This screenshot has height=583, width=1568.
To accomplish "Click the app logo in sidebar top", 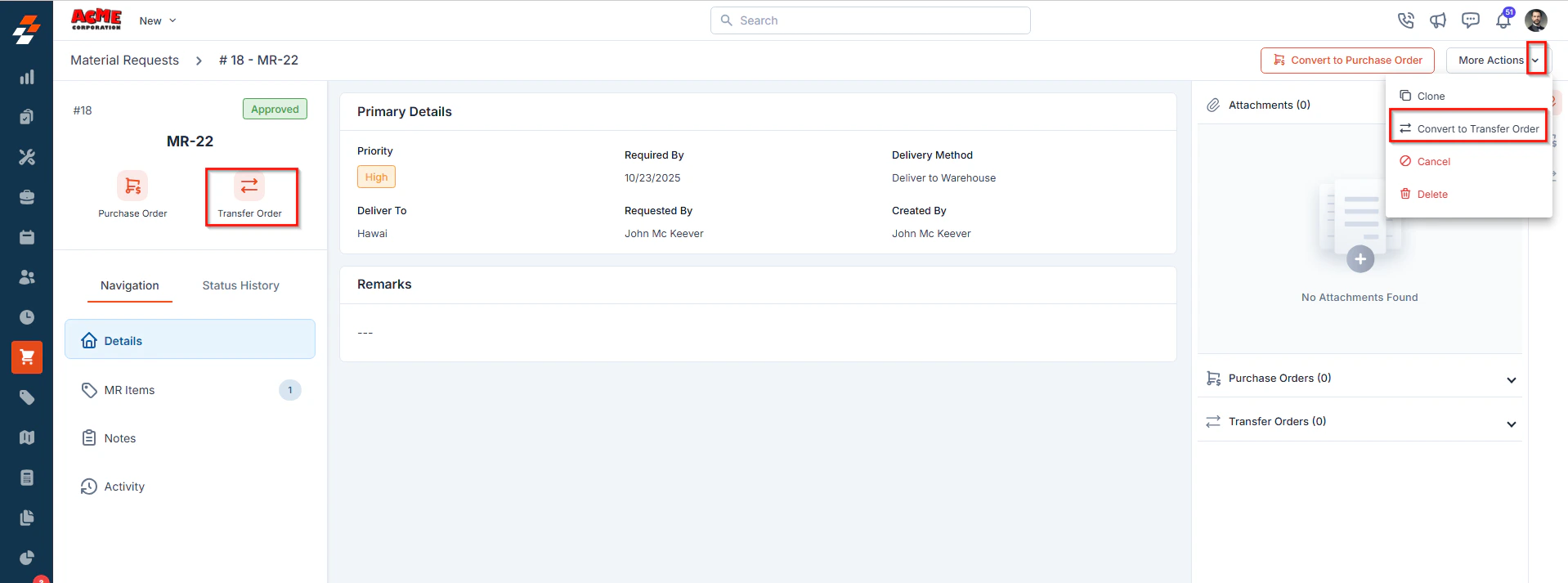I will tap(26, 29).
